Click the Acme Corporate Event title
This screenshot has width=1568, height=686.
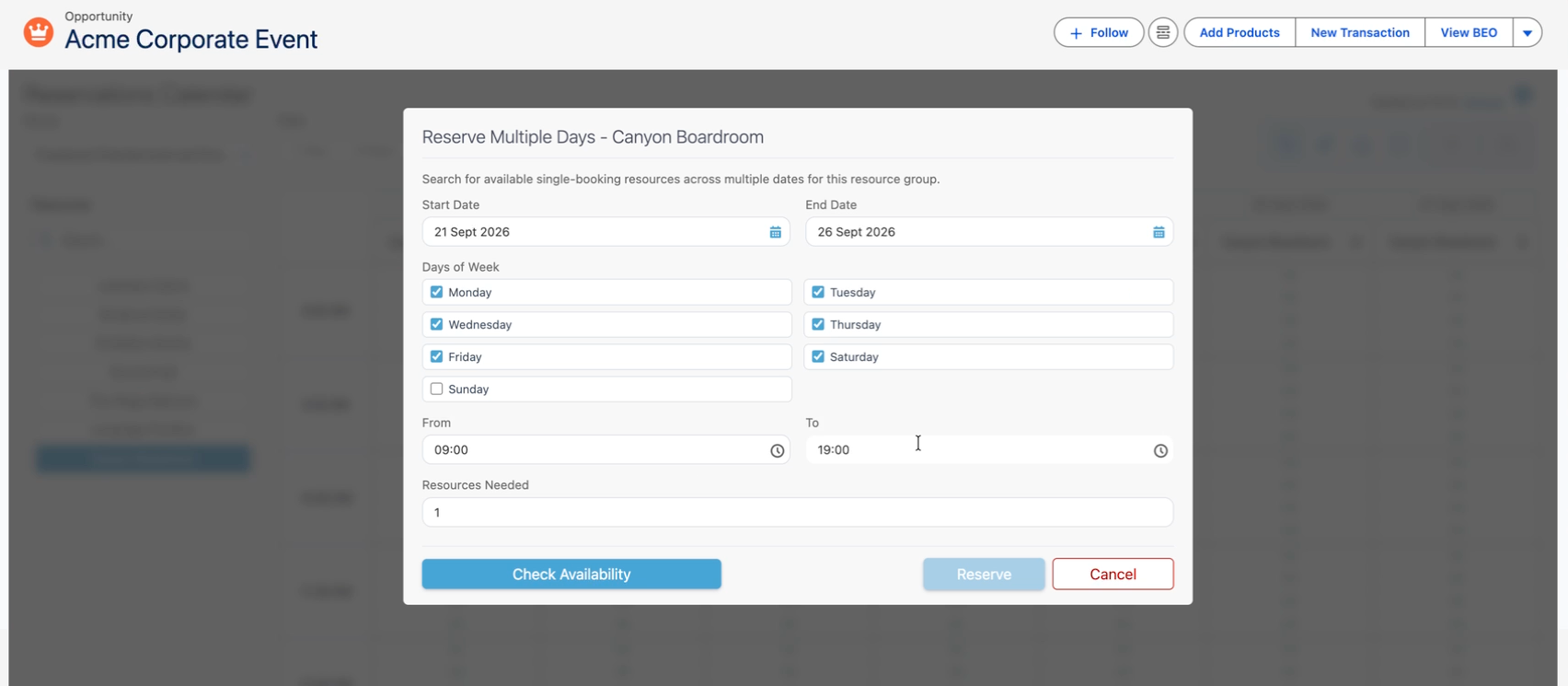pyautogui.click(x=191, y=40)
